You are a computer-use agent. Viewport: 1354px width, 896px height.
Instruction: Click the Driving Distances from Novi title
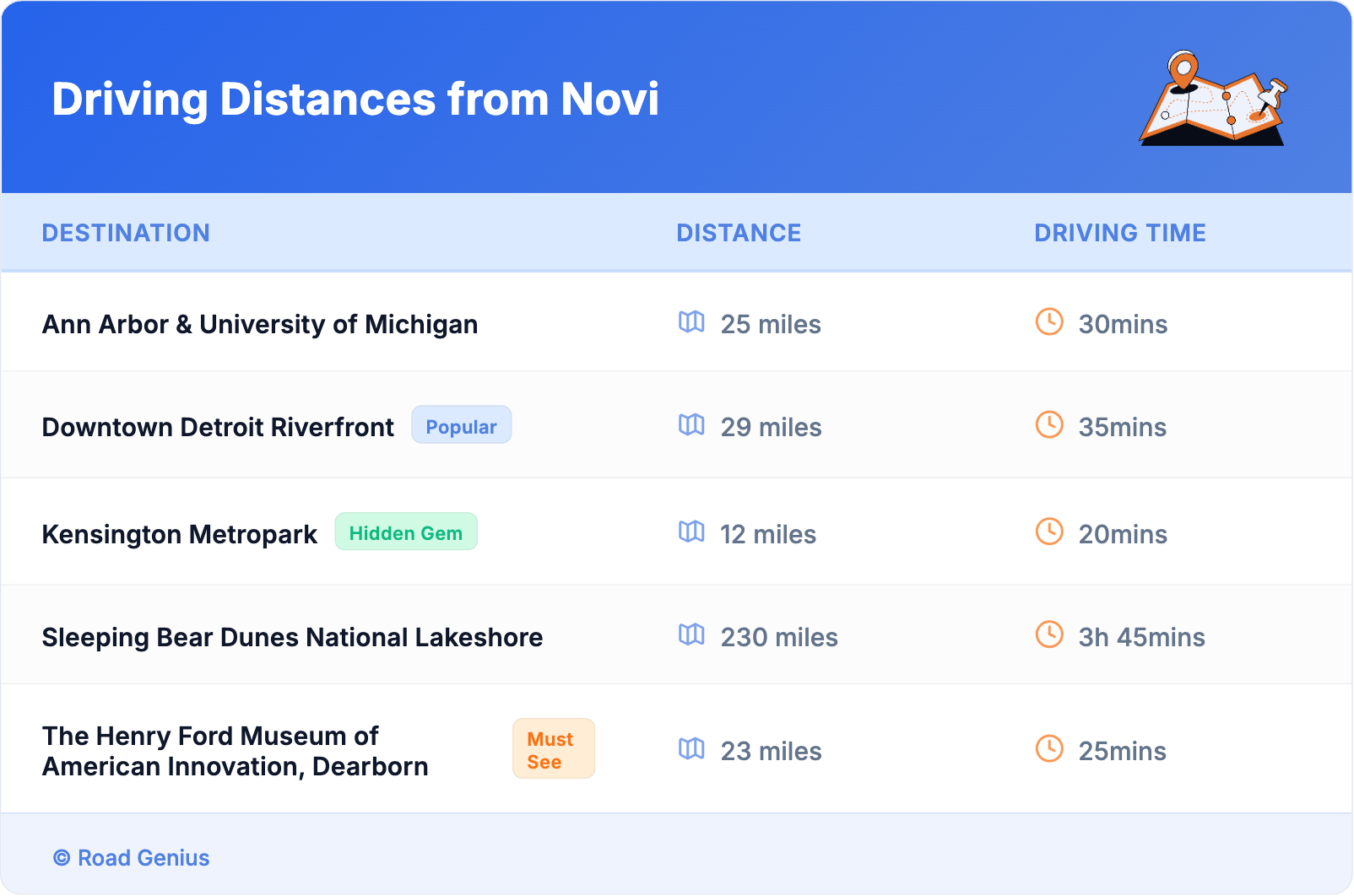click(355, 100)
